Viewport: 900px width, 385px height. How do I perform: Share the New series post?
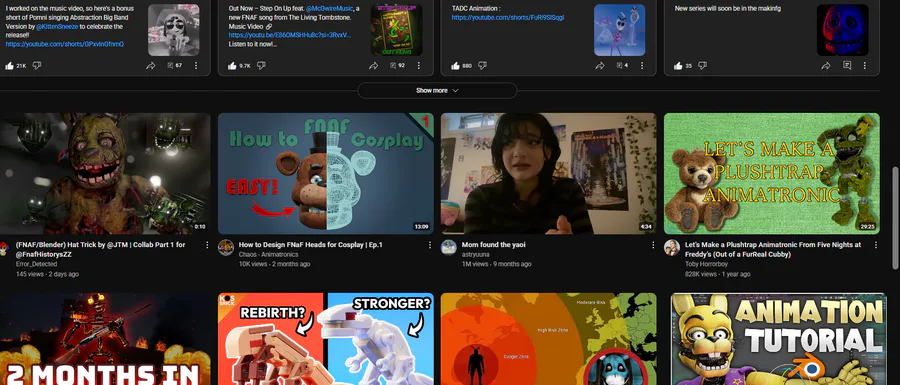(826, 66)
